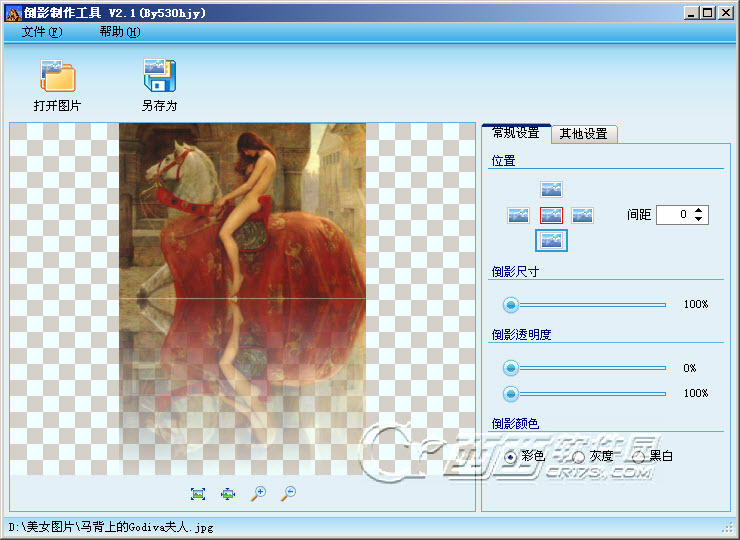Click the status bar file path text

click(x=111, y=527)
